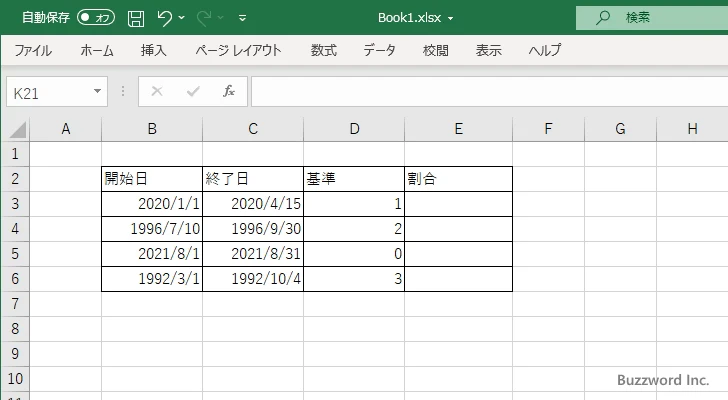The width and height of the screenshot is (728, 400).
Task: Click in the formula bar input field
Action: pyautogui.click(x=480, y=91)
